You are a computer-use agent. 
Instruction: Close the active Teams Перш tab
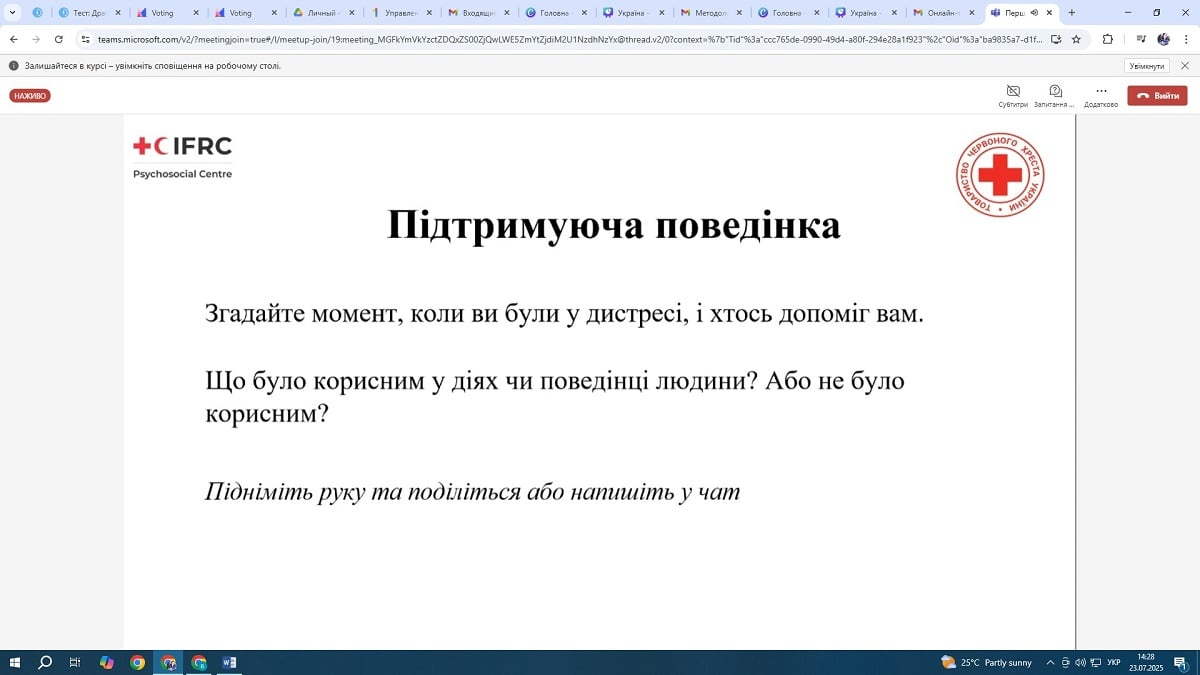(1049, 13)
